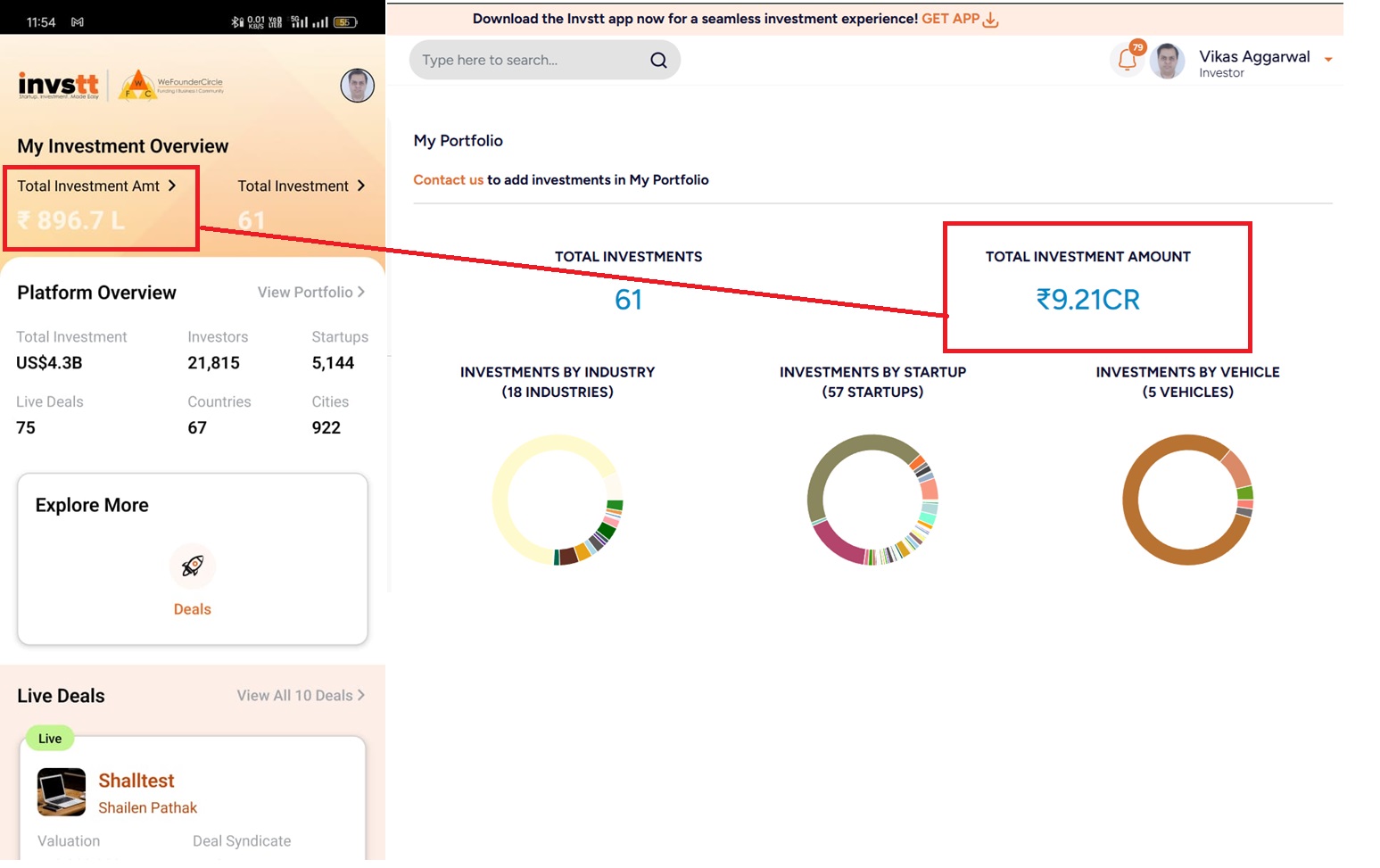Click the search magnifier icon
This screenshot has width=1380, height=868.
tap(658, 60)
